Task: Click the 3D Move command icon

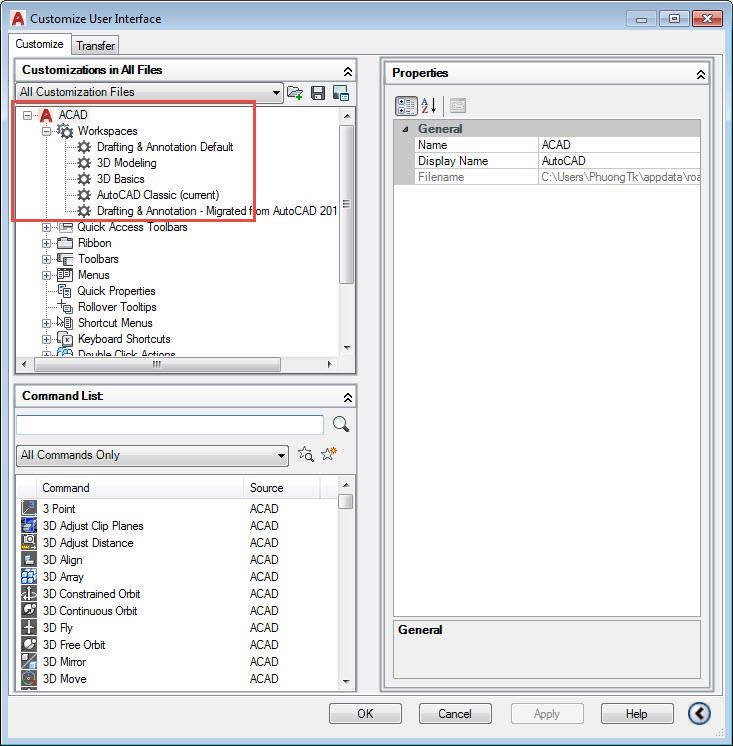Action: click(29, 678)
